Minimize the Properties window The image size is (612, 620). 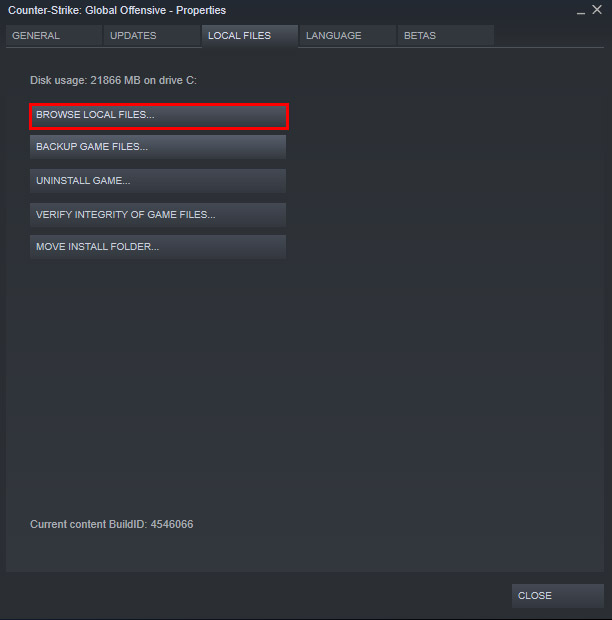point(580,11)
